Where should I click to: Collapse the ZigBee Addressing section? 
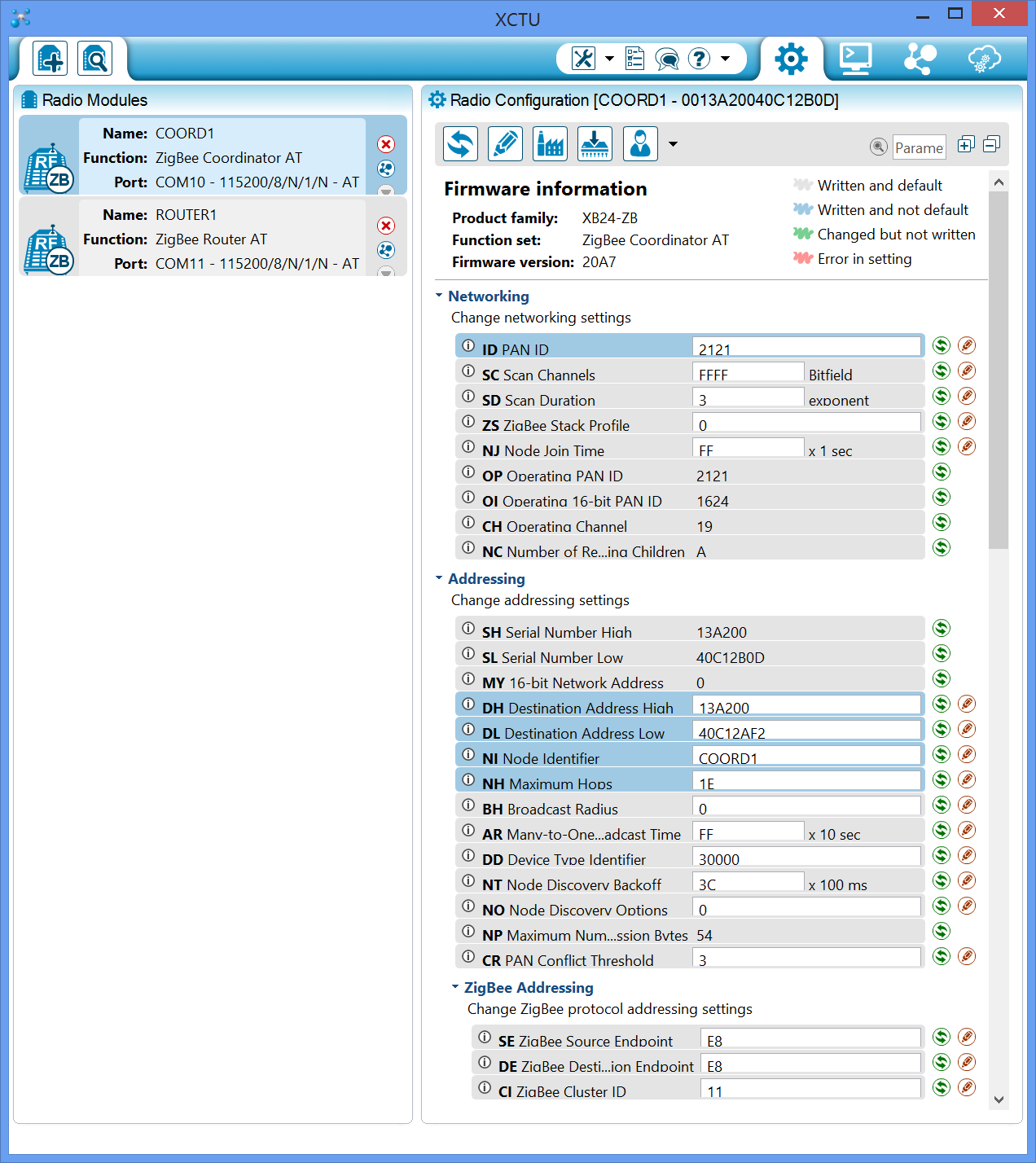tap(455, 987)
